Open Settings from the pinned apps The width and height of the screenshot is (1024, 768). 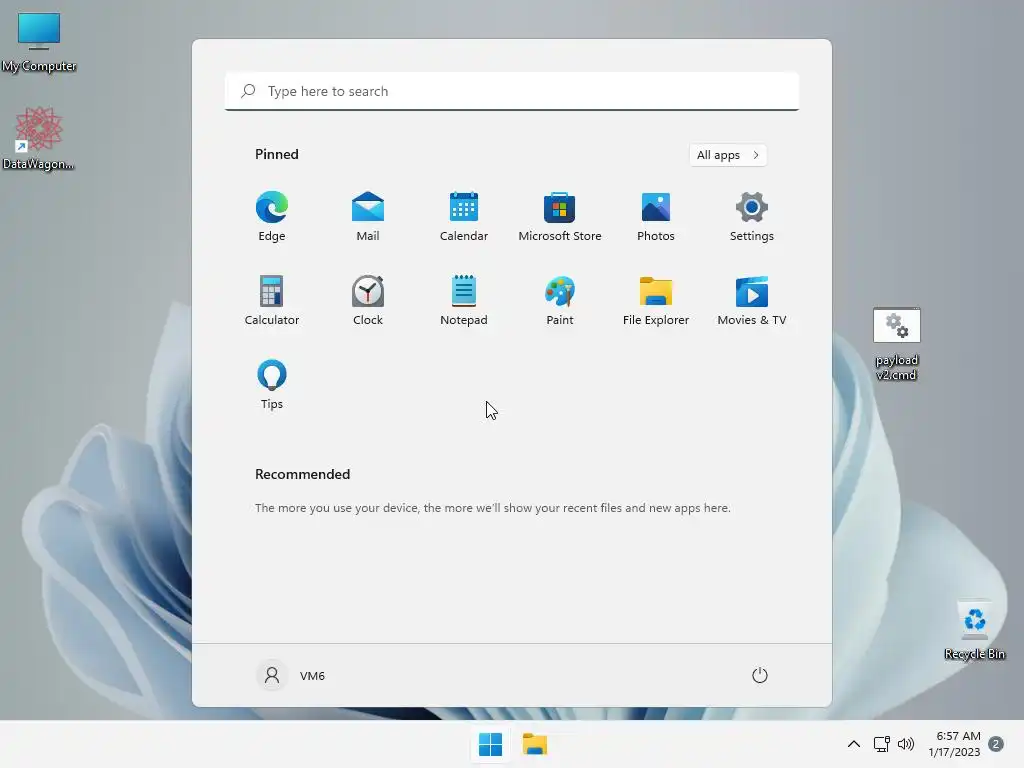coord(752,216)
